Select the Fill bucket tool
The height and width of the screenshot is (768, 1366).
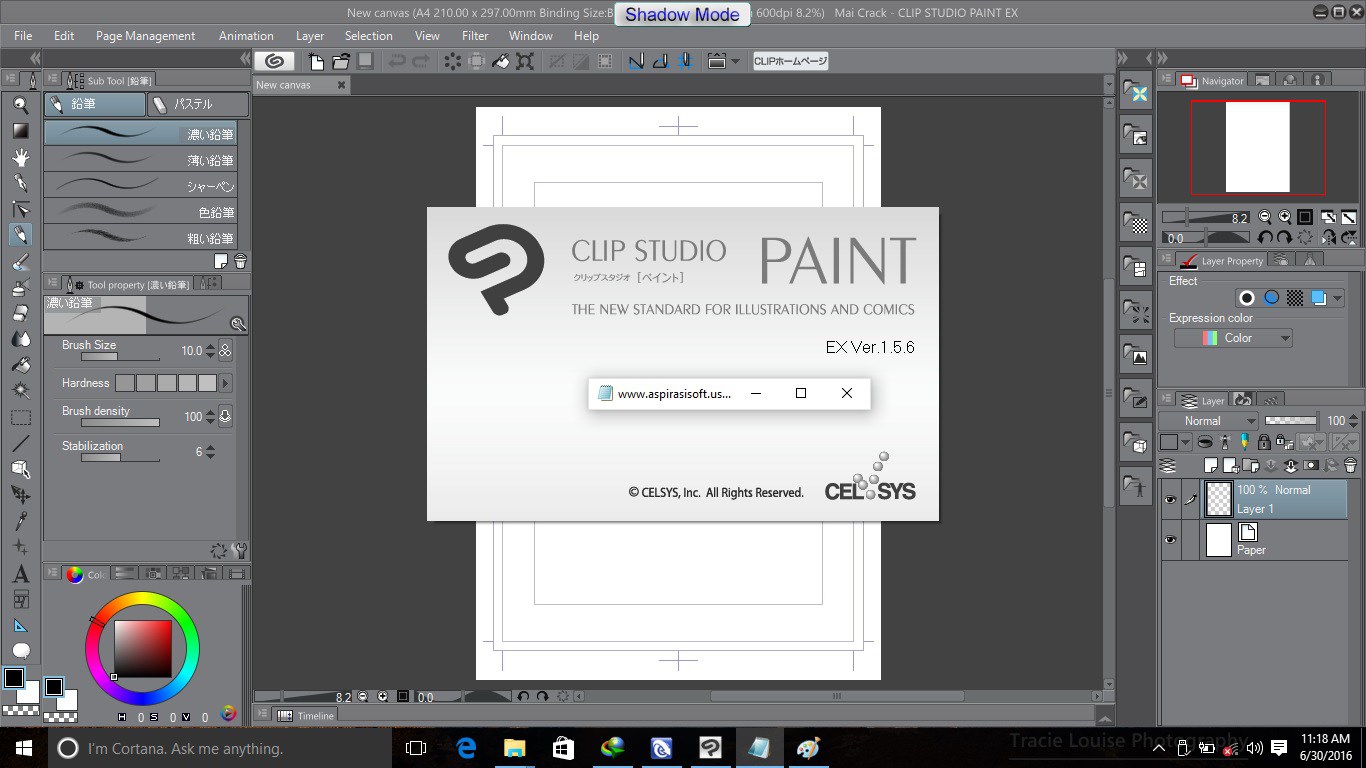tap(20, 365)
